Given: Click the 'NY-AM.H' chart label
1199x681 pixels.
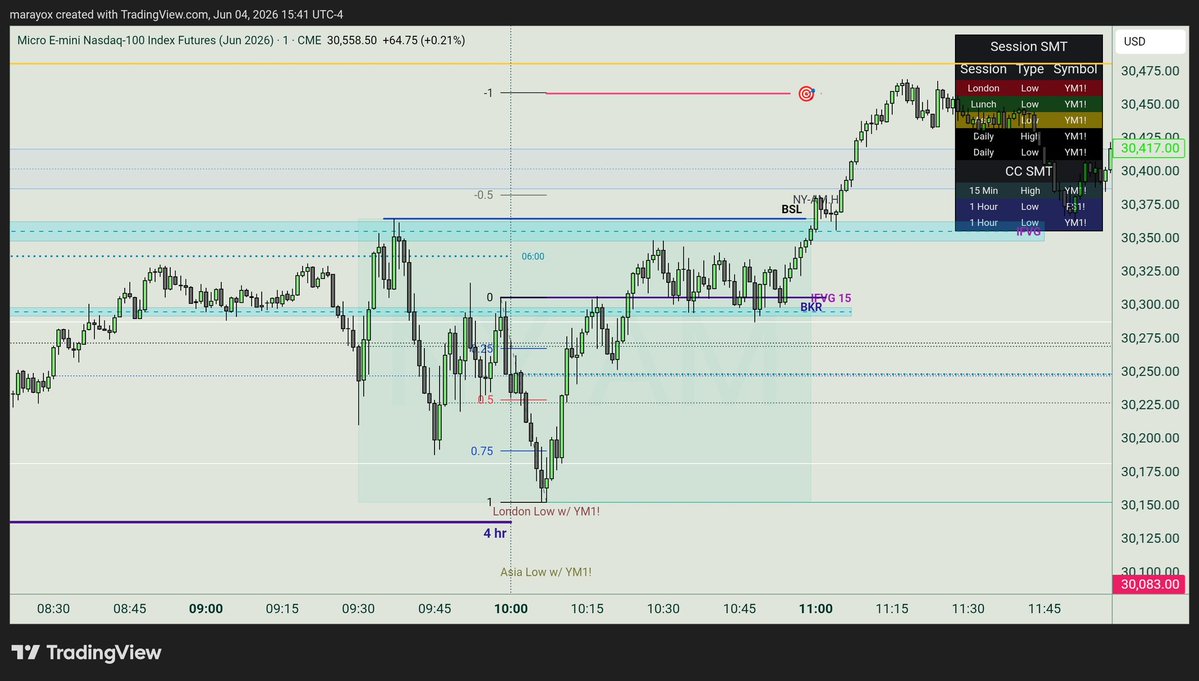Looking at the screenshot, I should pyautogui.click(x=815, y=199).
